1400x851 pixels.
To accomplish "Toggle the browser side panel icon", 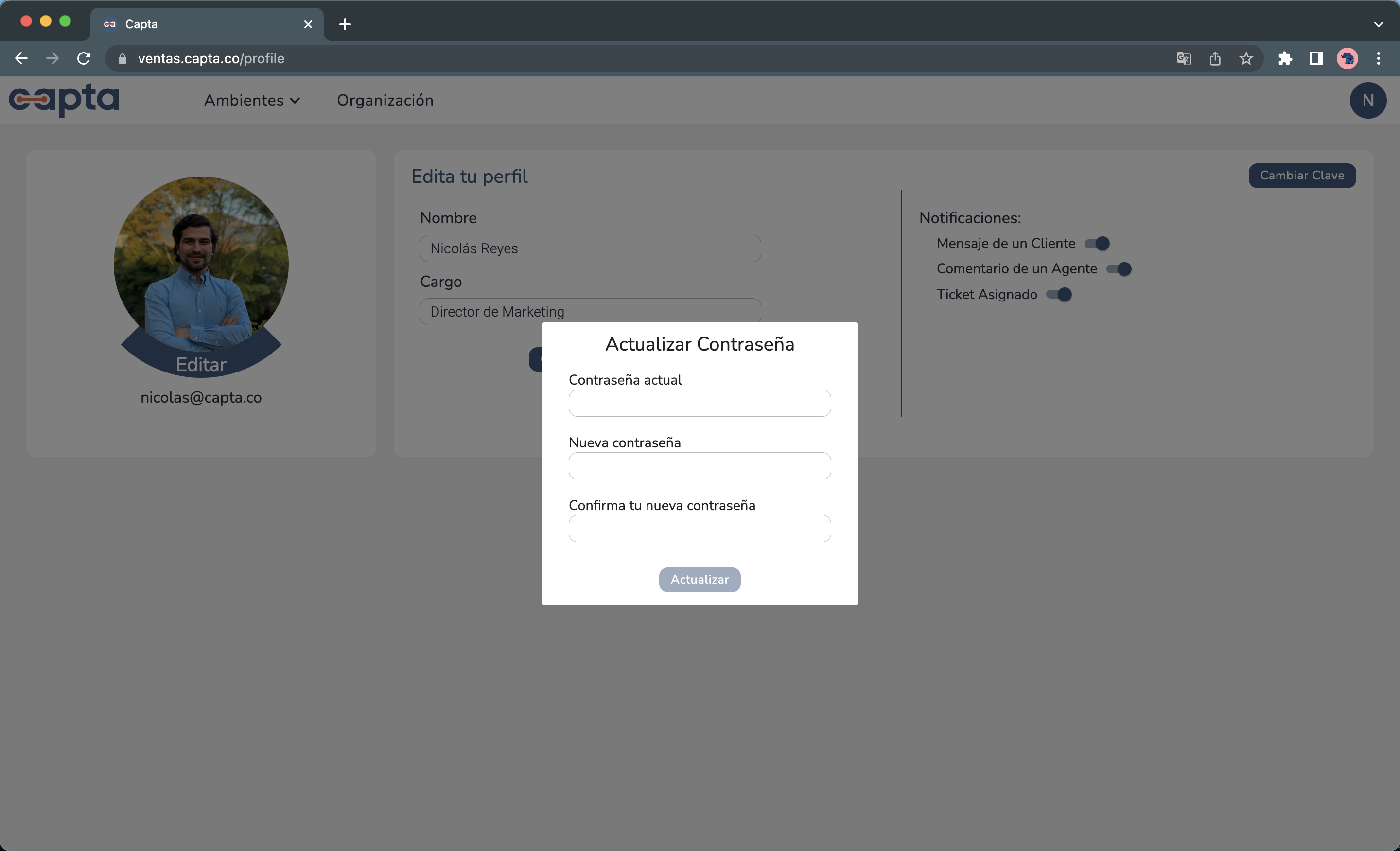I will (x=1316, y=58).
